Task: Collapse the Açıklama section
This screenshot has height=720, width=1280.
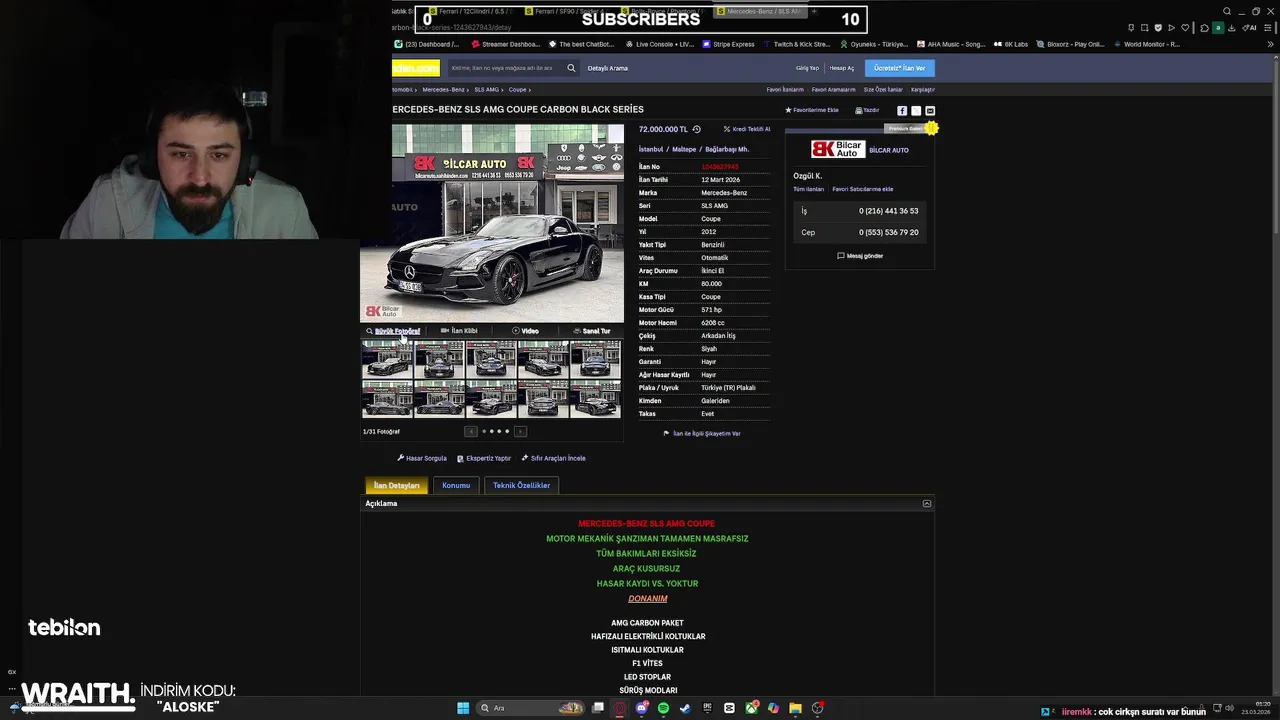Action: [x=927, y=504]
